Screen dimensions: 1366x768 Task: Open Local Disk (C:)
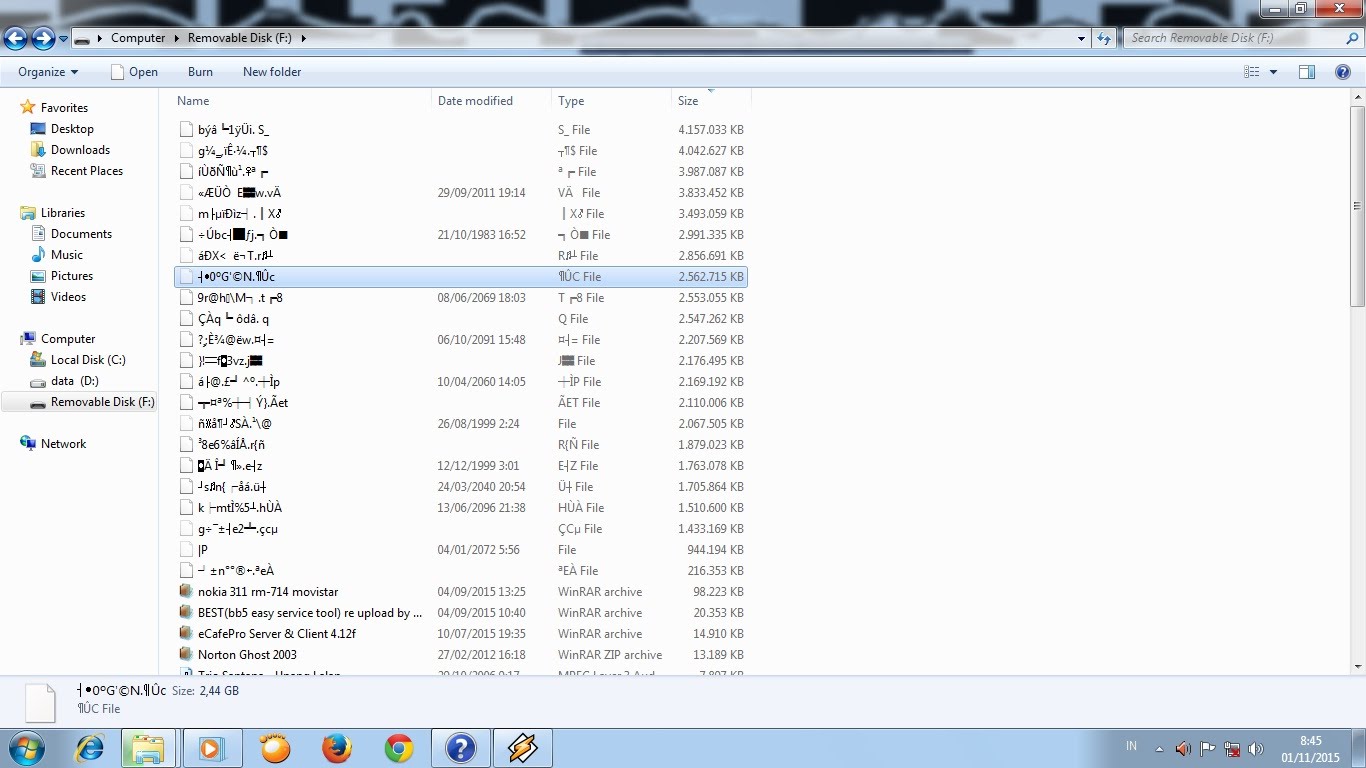88,360
